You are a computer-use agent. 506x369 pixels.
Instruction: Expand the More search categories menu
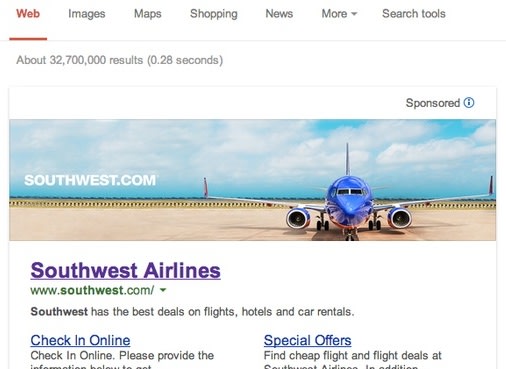click(x=339, y=14)
